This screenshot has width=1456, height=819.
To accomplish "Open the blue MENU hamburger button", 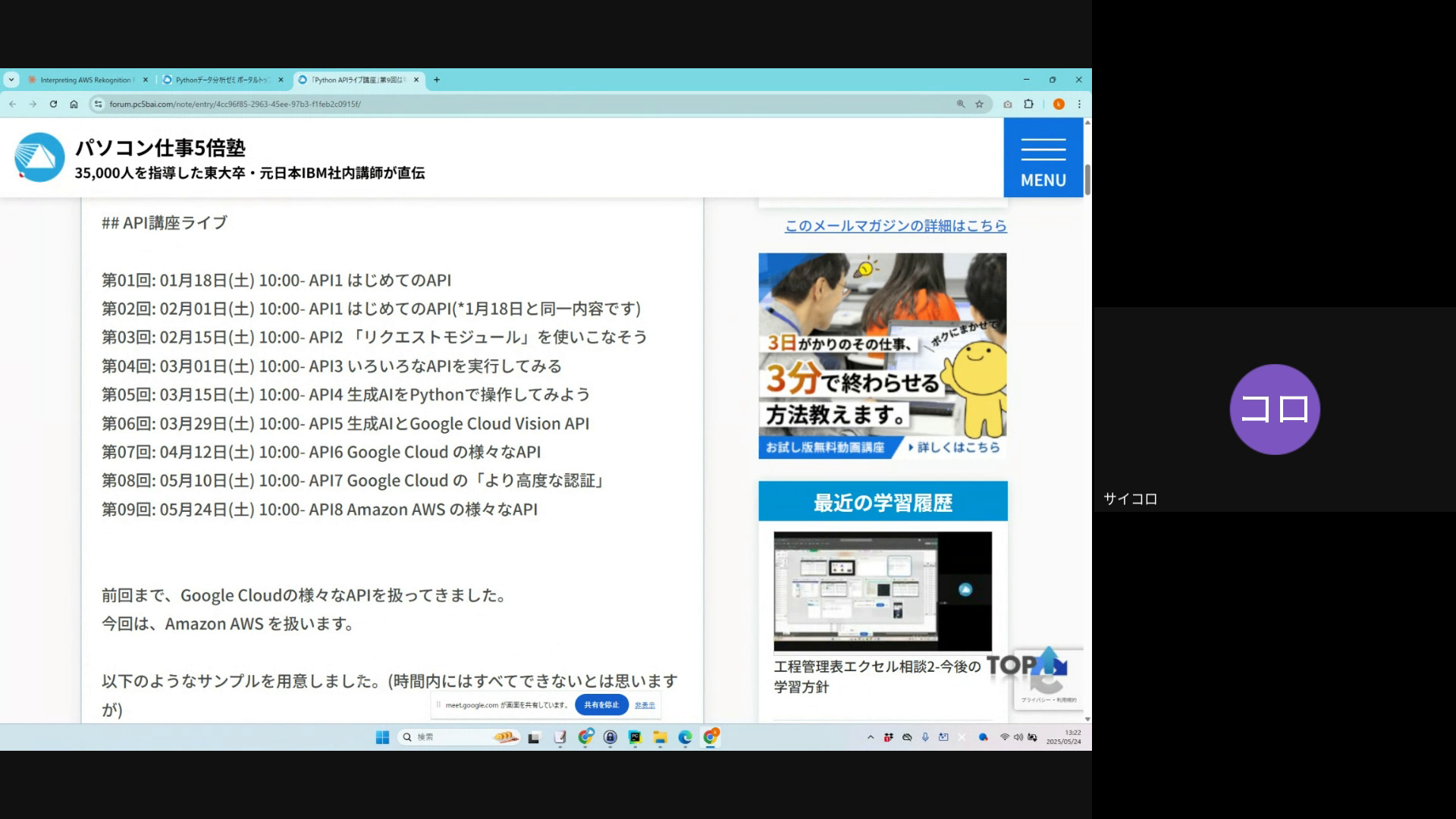I will click(1043, 158).
